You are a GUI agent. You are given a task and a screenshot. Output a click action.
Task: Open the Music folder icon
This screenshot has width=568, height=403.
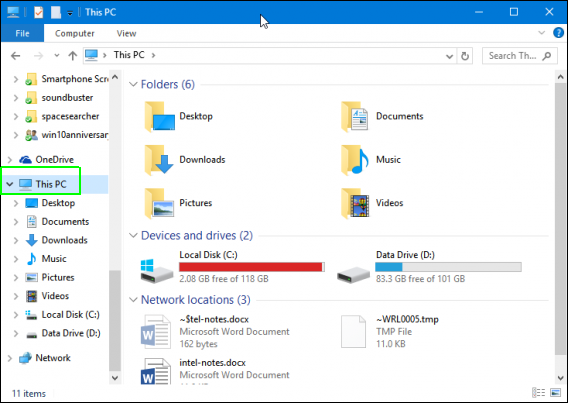pyautogui.click(x=355, y=160)
